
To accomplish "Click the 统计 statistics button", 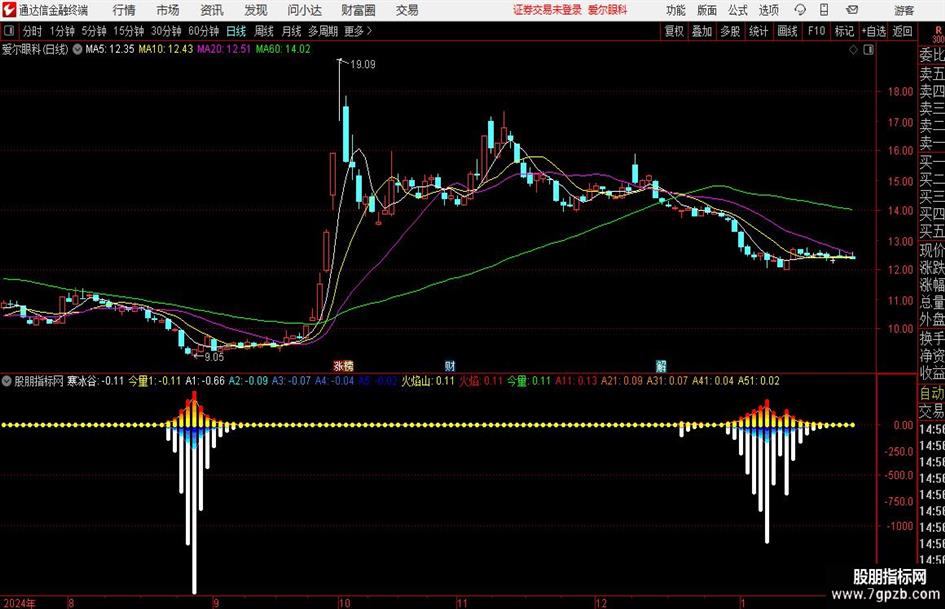I will coord(758,31).
